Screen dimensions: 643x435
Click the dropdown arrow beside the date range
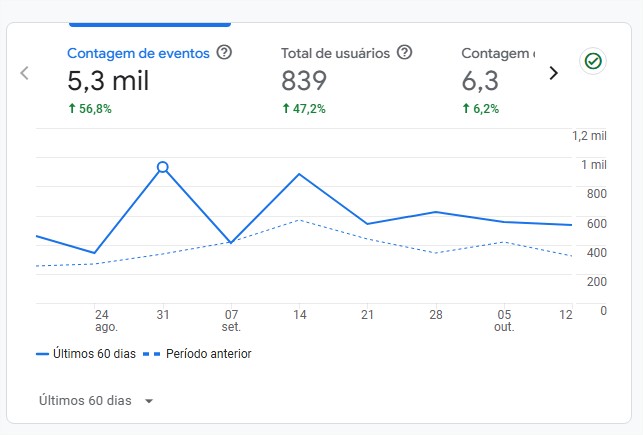(x=149, y=401)
